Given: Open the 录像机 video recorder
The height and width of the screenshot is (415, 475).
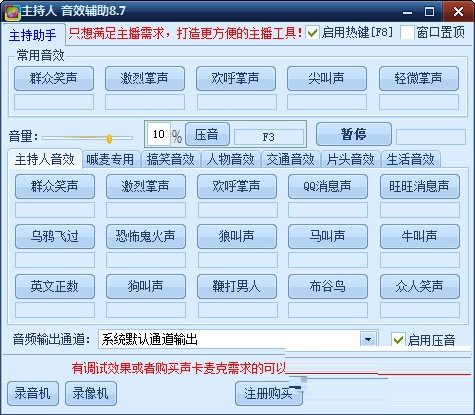Looking at the screenshot, I should [x=91, y=393].
